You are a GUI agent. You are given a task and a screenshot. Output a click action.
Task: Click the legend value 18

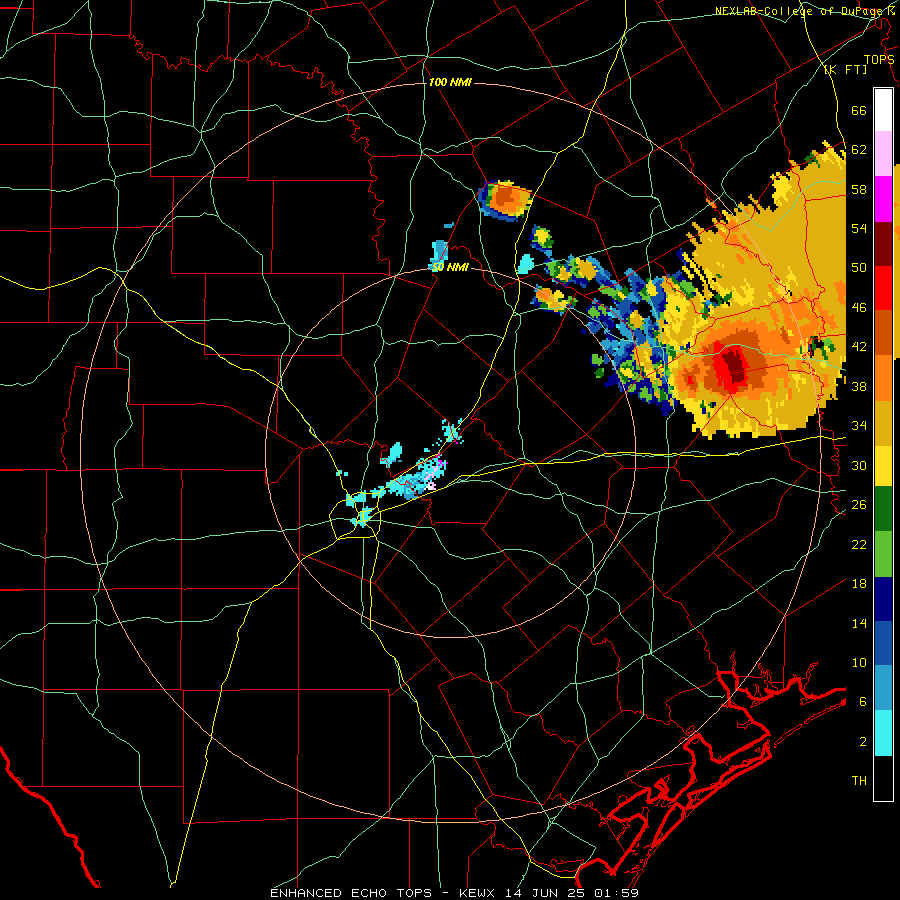click(859, 583)
